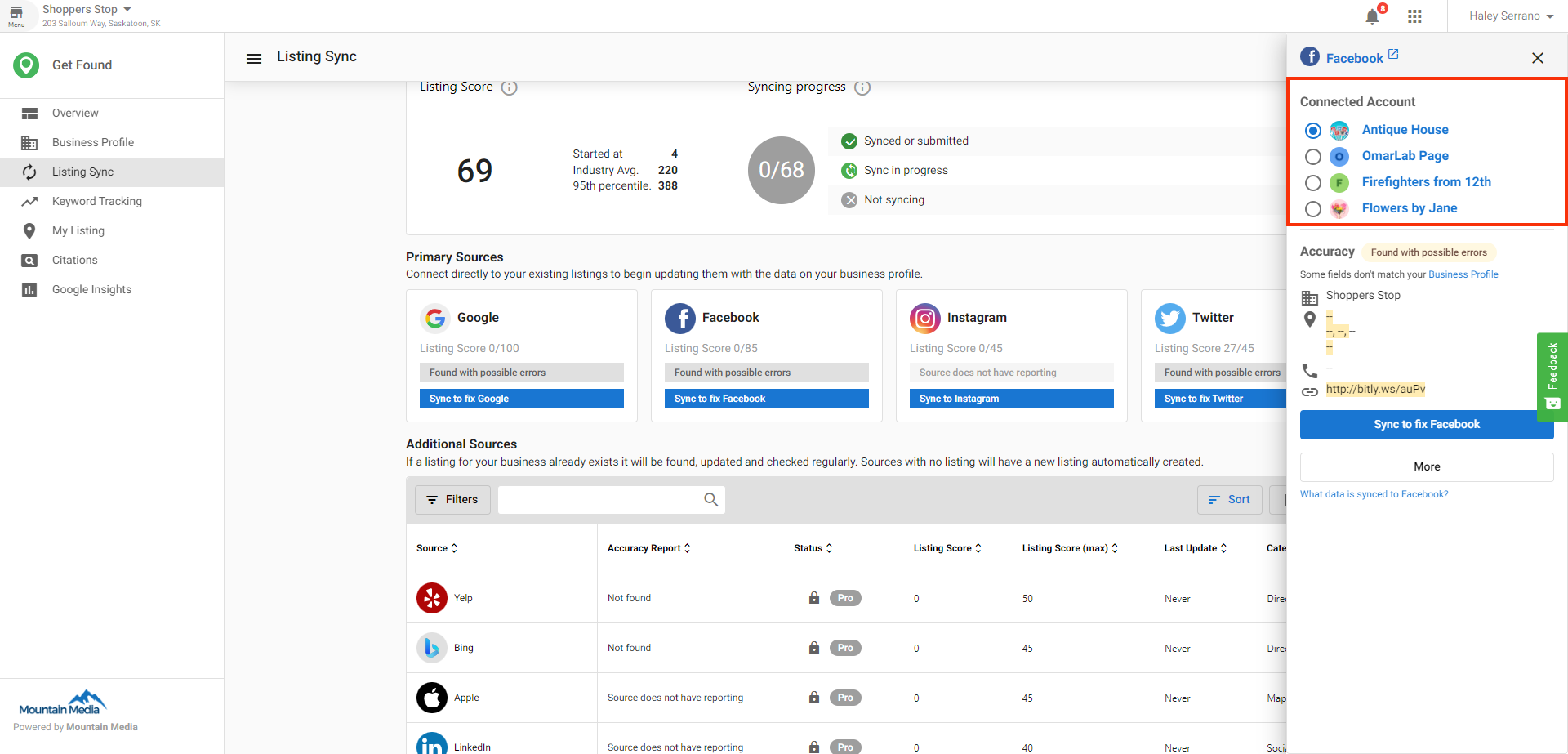
Task: Click the Flowers by Jane avatar
Action: pos(1339,209)
